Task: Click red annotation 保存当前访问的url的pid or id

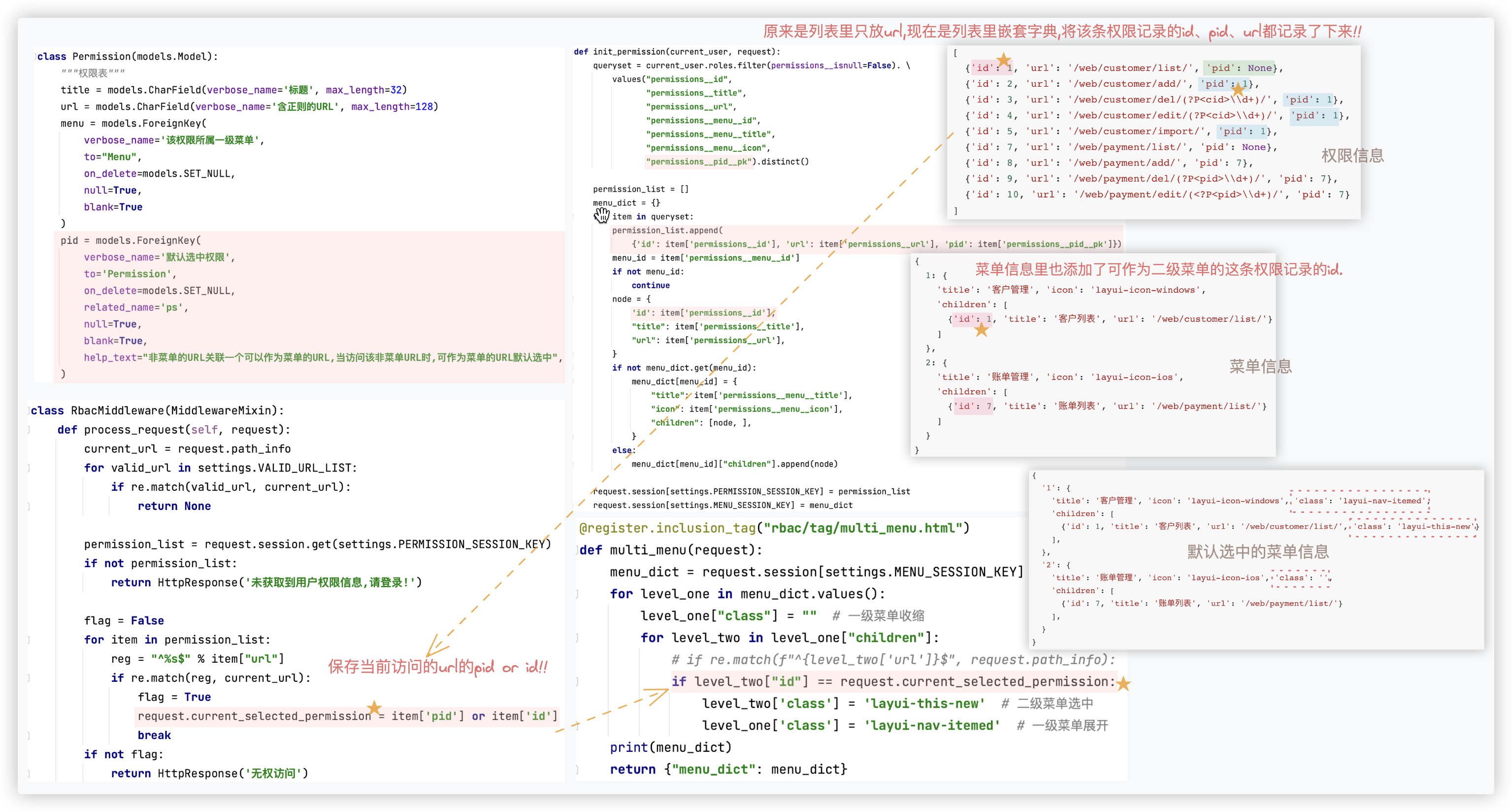Action: 437,667
